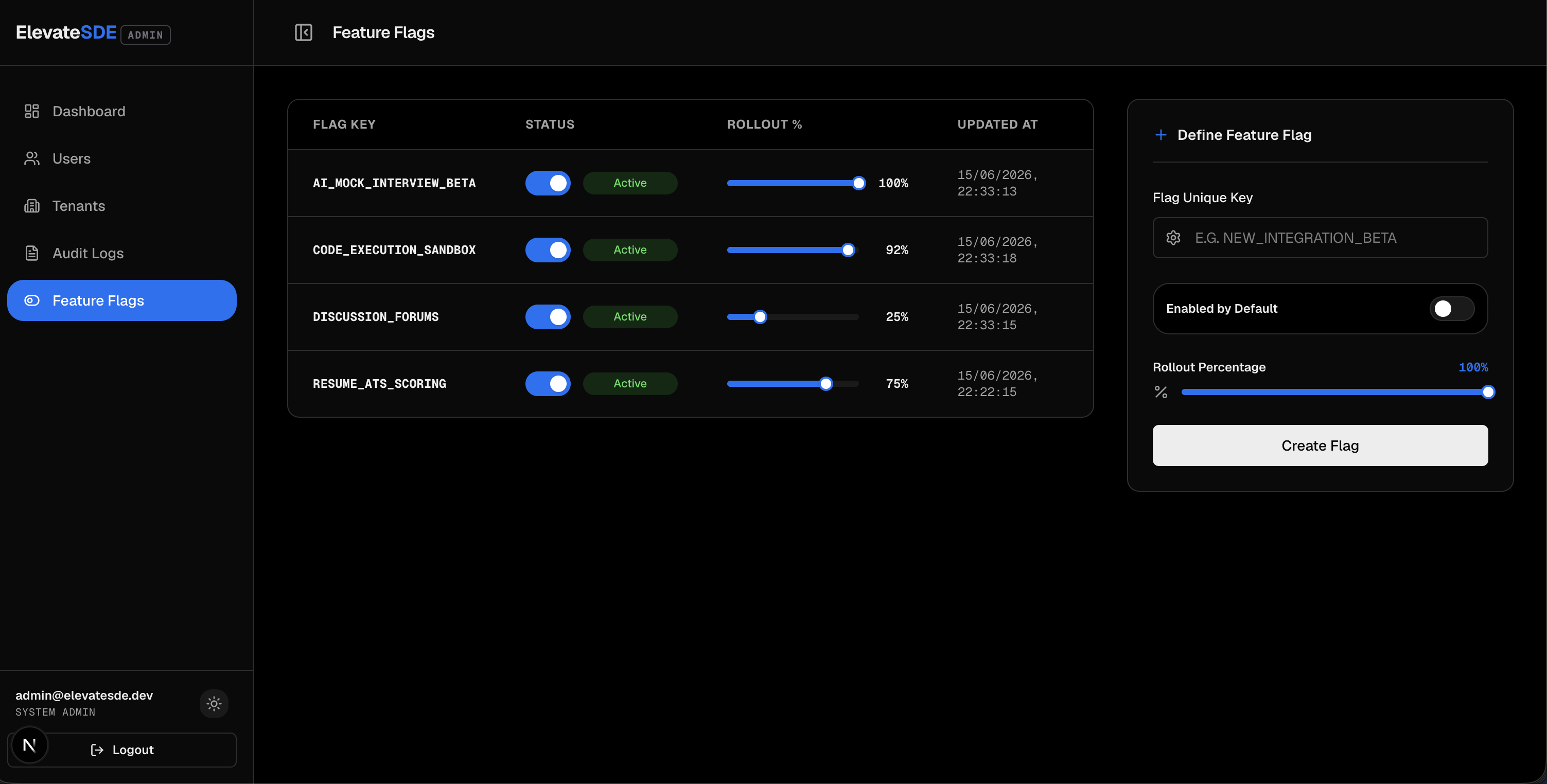Click the ADMIN badge next to logo

(x=145, y=35)
